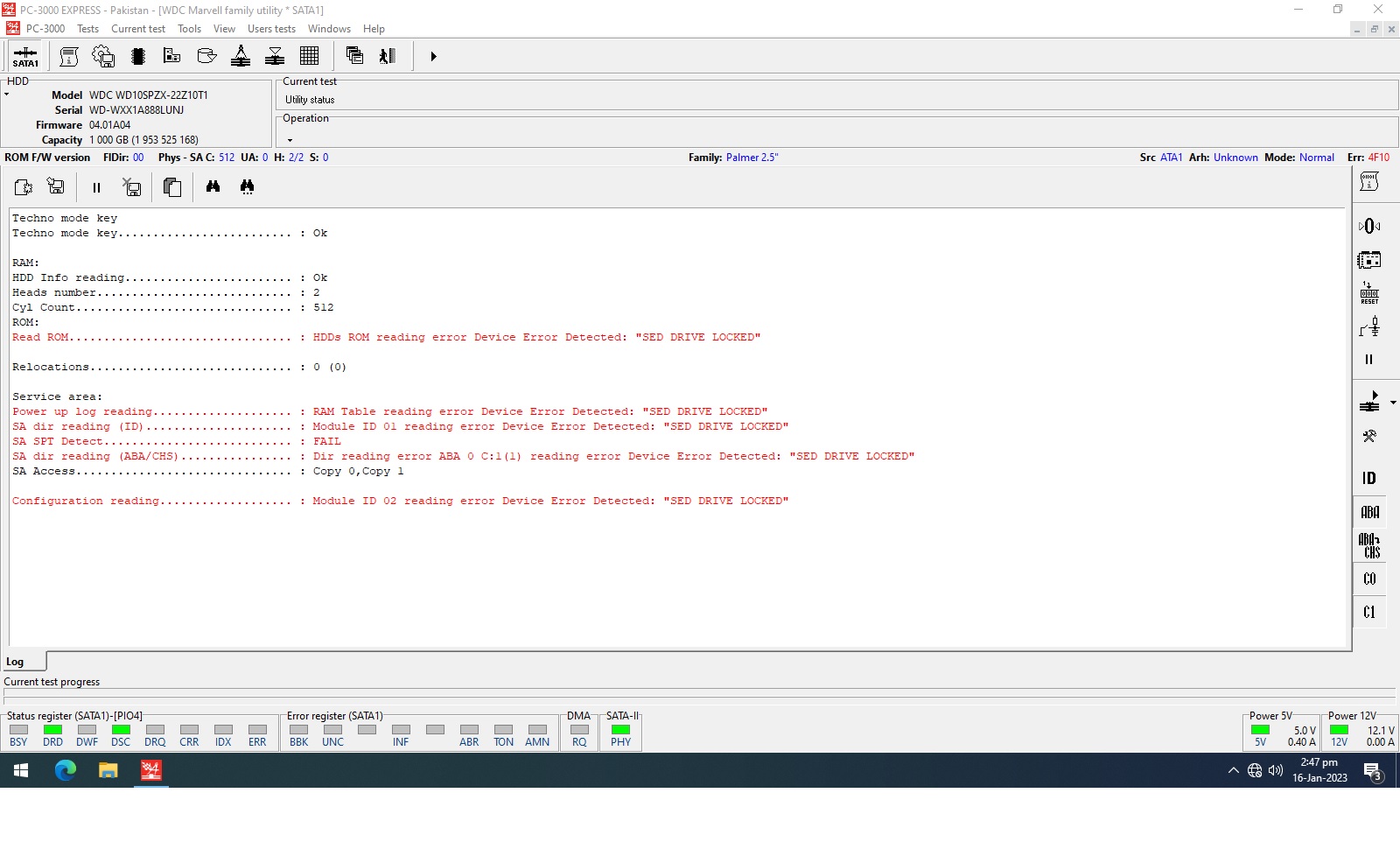The image size is (1400, 849).
Task: Click the circuit board icon in right sidebar
Action: tap(1369, 260)
